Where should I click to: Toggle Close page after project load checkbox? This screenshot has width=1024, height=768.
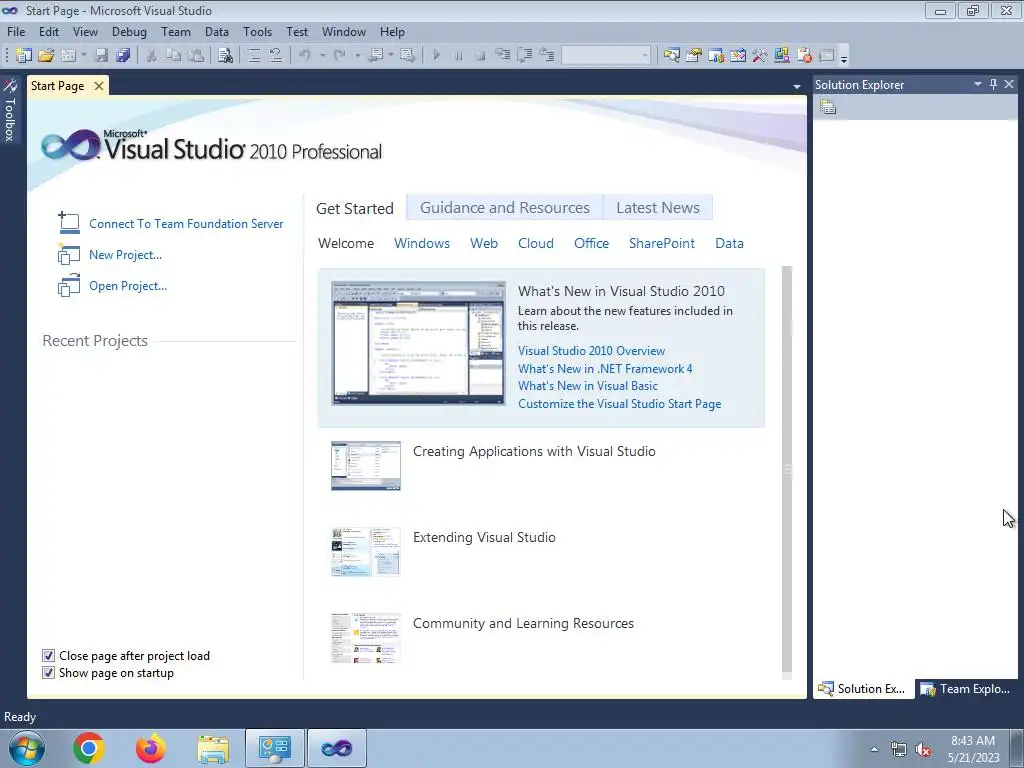tap(48, 656)
